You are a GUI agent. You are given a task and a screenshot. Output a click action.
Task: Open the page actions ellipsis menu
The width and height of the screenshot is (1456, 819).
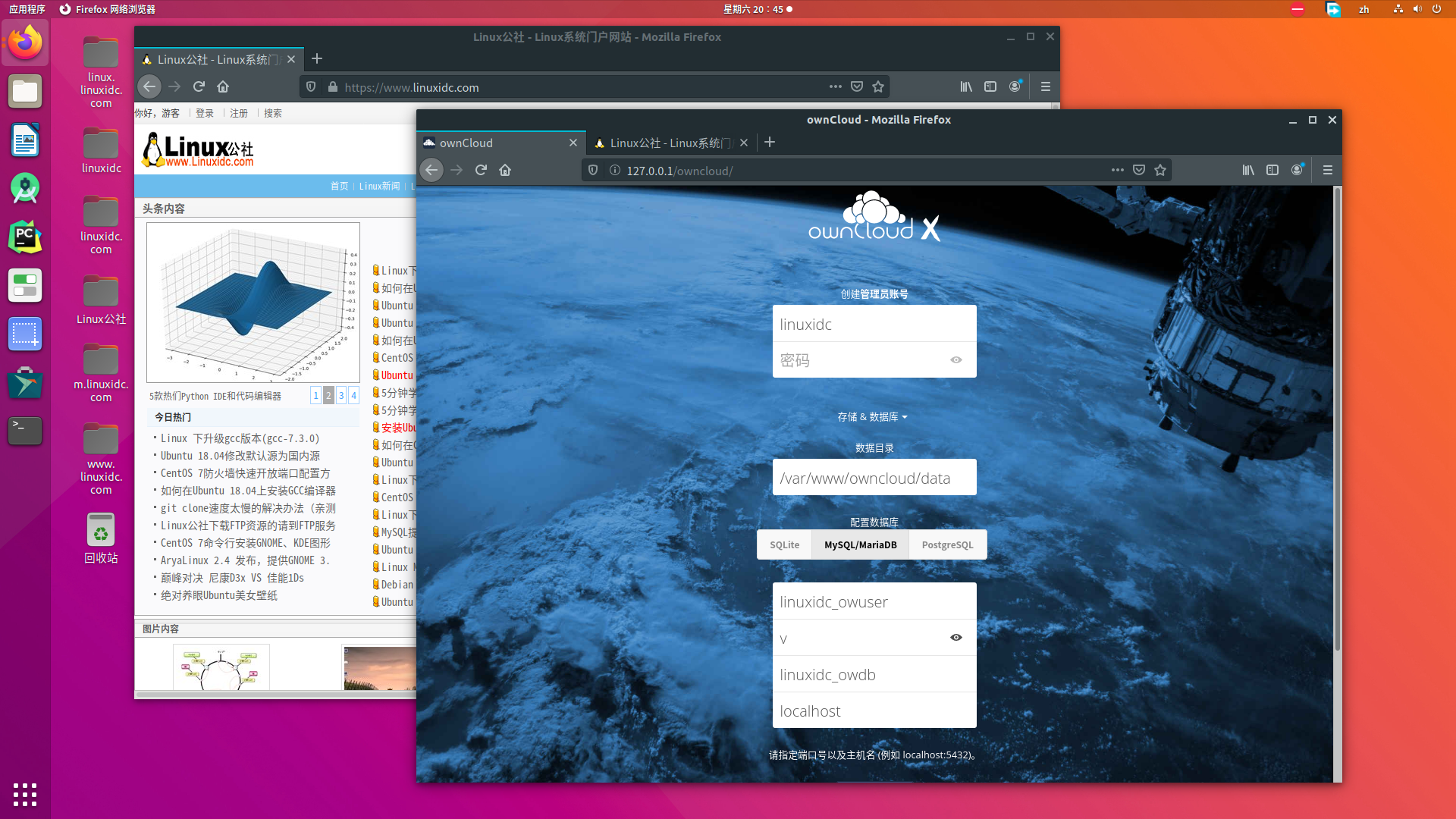pos(1118,170)
